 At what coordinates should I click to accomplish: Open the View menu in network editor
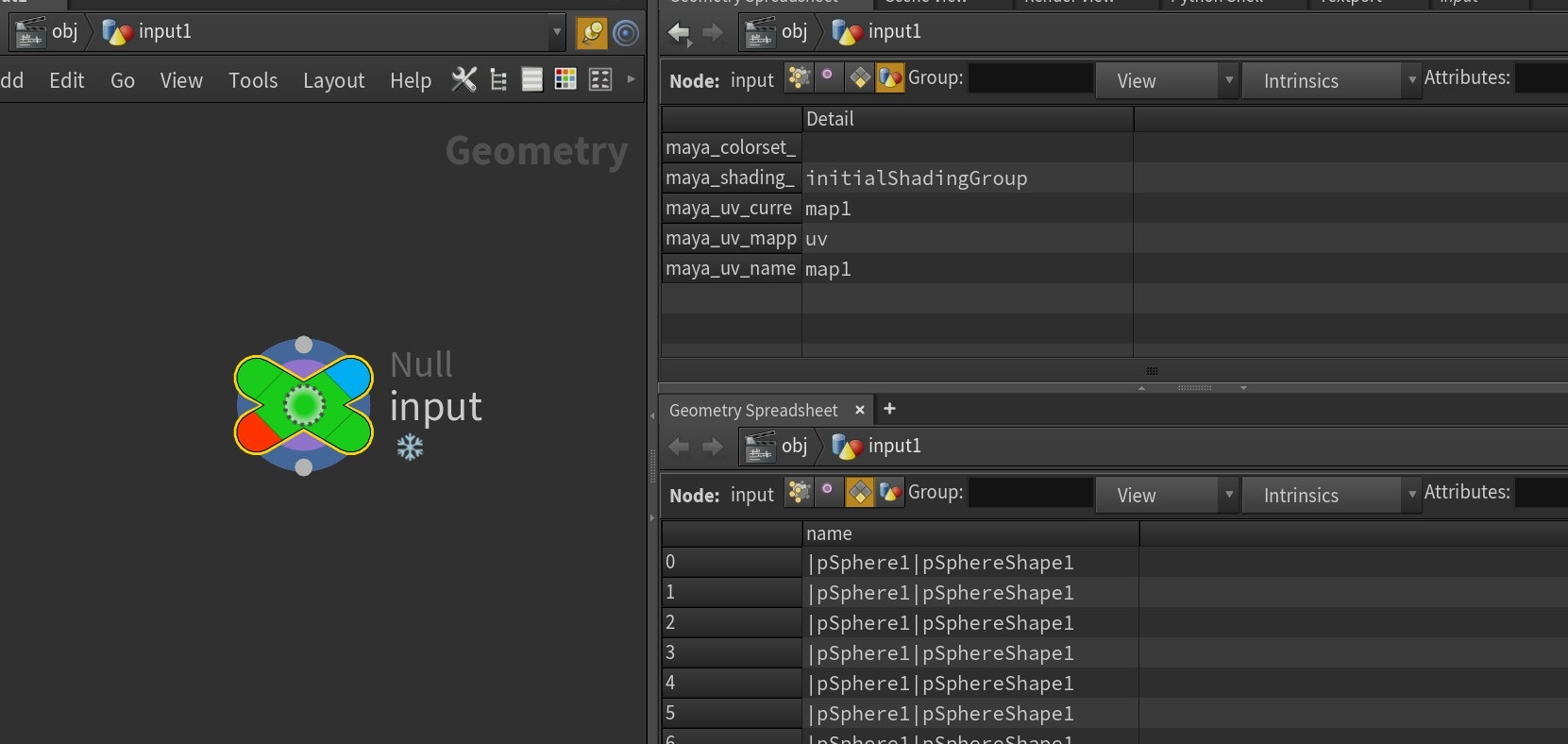click(x=181, y=80)
